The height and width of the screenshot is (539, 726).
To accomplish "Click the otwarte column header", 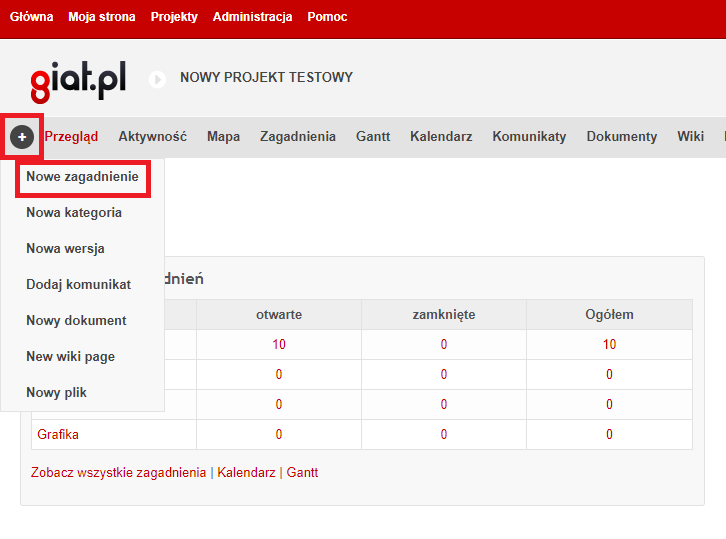I will tap(279, 315).
